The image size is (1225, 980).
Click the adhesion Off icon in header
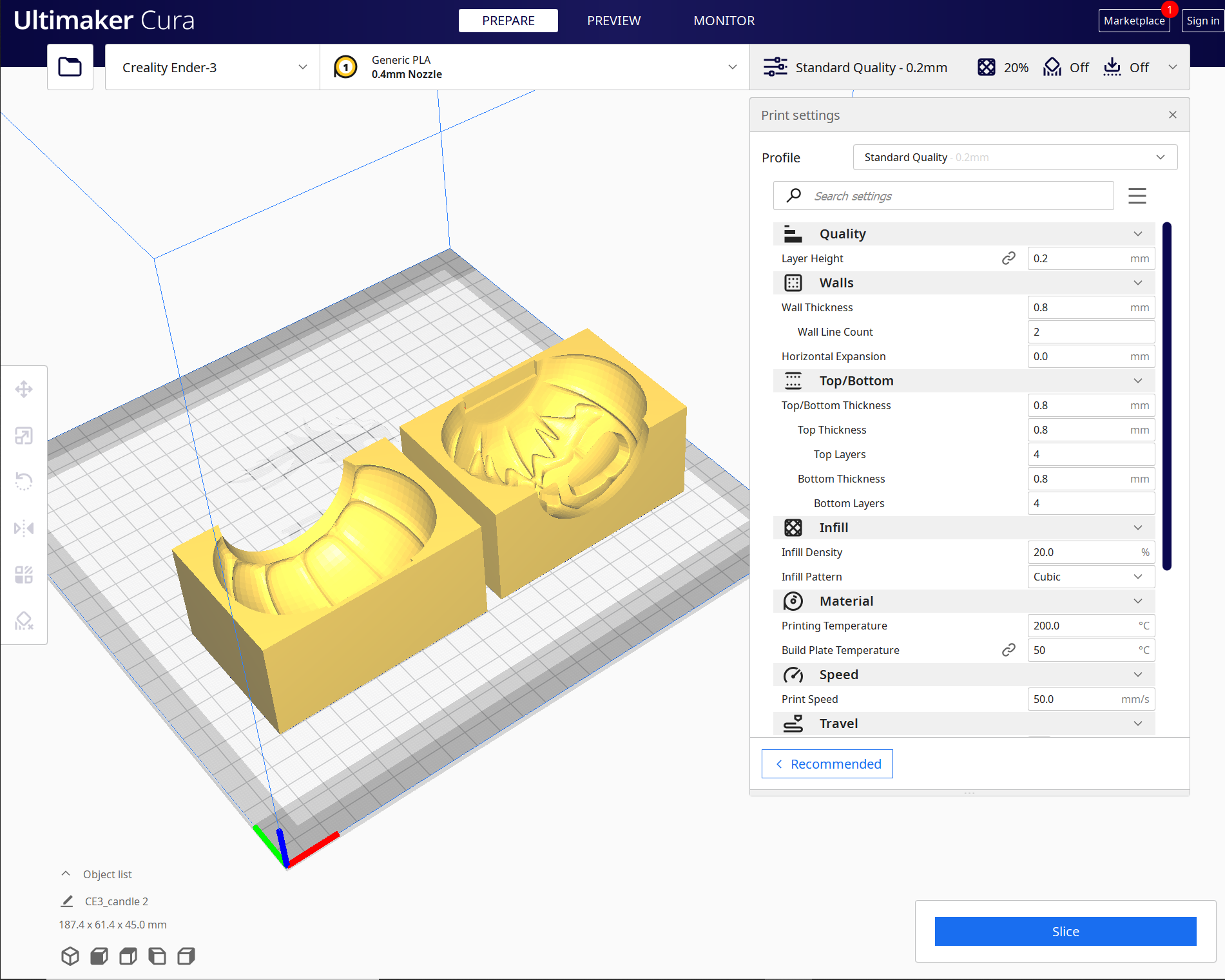pyautogui.click(x=1112, y=67)
